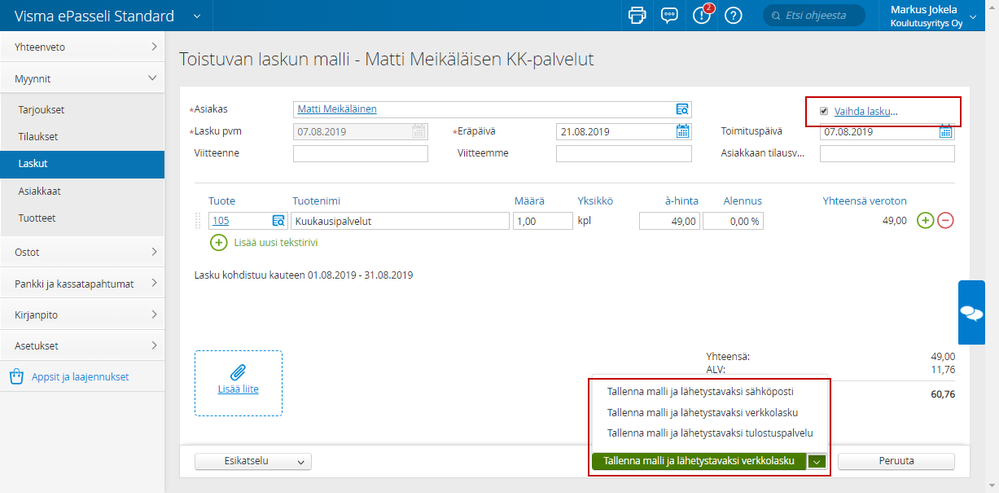Select Tallenna malli ja lähetystavaksi sähköposti
Image resolution: width=999 pixels, height=493 pixels.
coord(700,391)
